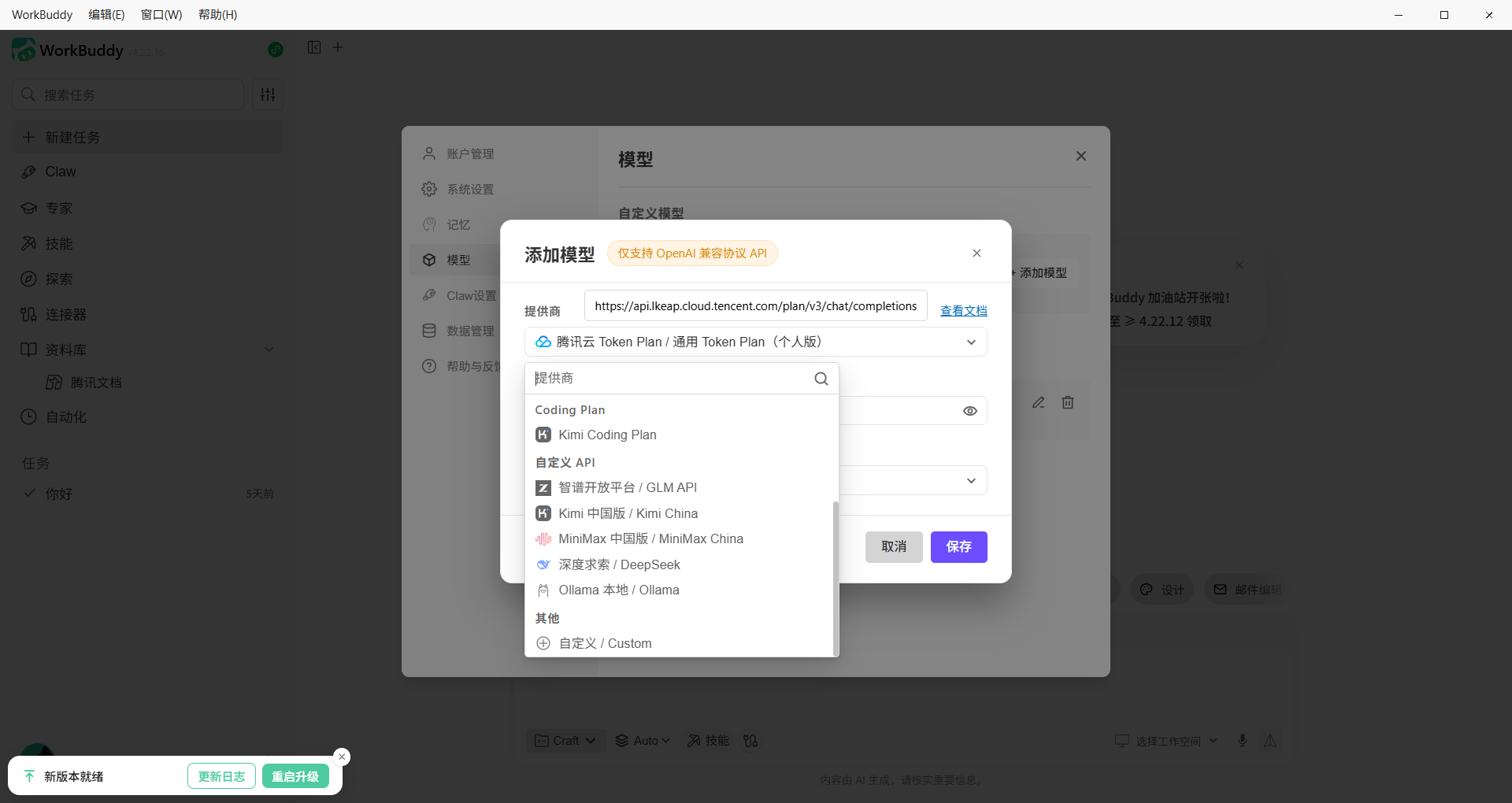
Task: Collapse the 腾讯云 Token Plan provider dropdown
Action: pyautogui.click(x=755, y=342)
